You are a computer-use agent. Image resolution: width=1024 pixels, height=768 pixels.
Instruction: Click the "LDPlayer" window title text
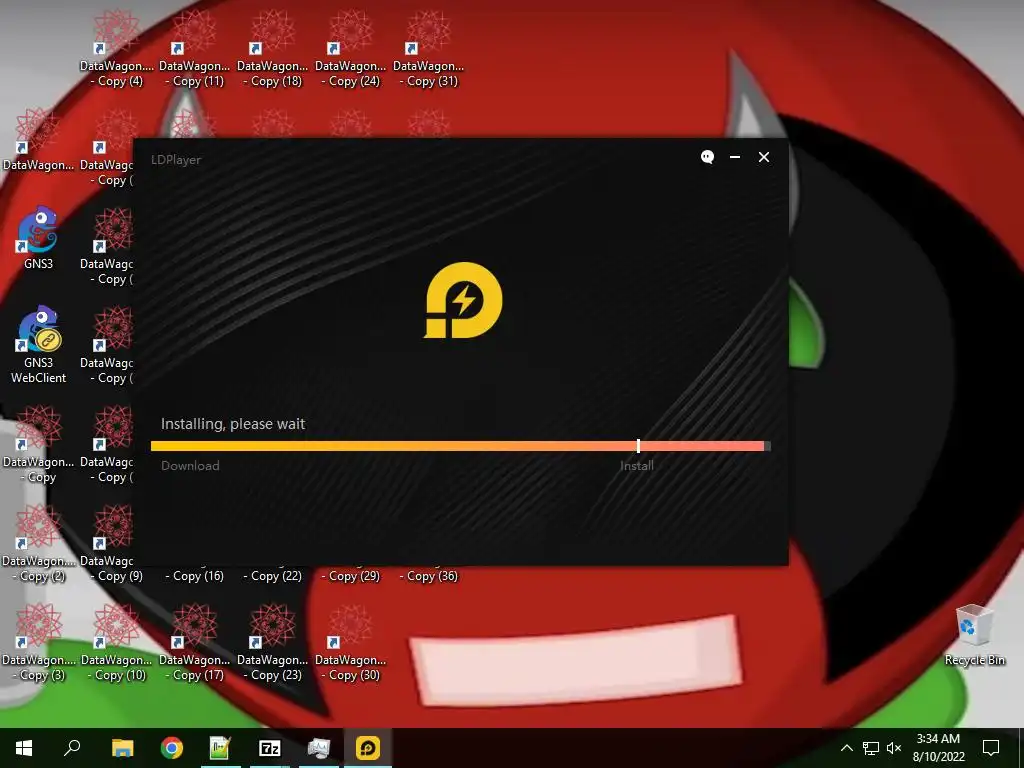pos(176,159)
